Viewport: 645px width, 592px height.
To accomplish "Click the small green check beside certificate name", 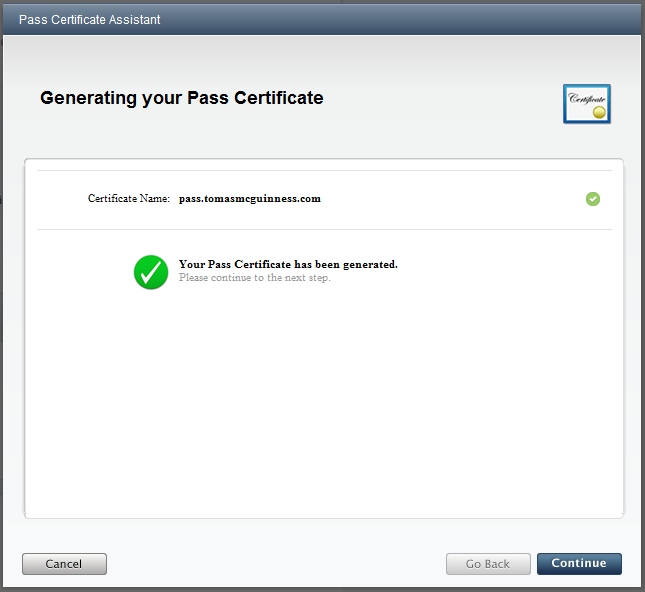I will pyautogui.click(x=593, y=199).
